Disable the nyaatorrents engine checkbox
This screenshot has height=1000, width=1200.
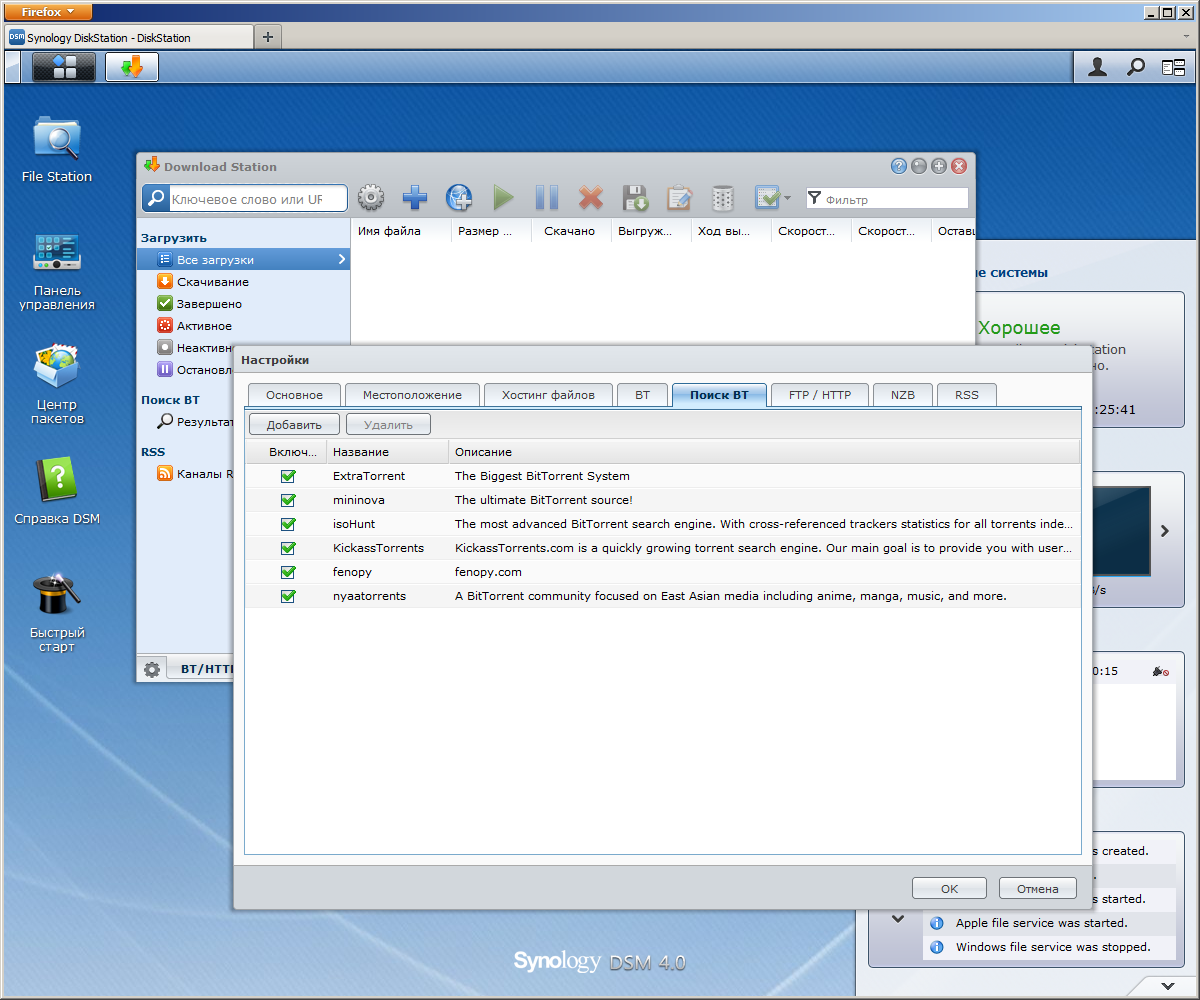tap(288, 596)
